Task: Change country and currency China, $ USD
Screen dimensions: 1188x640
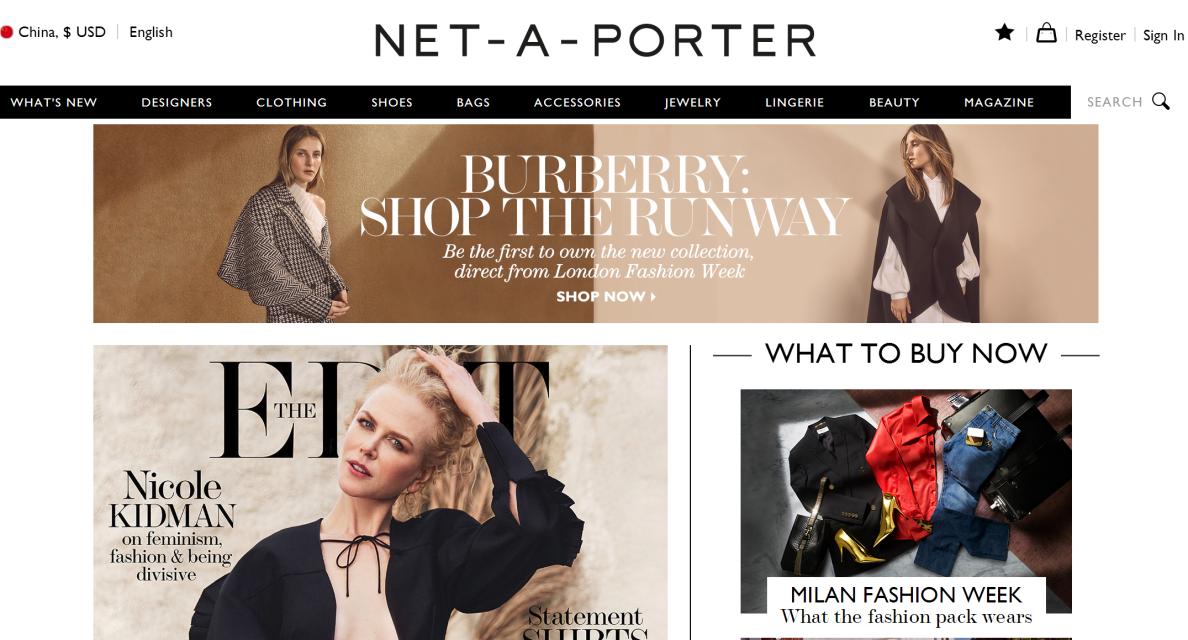Action: (61, 32)
